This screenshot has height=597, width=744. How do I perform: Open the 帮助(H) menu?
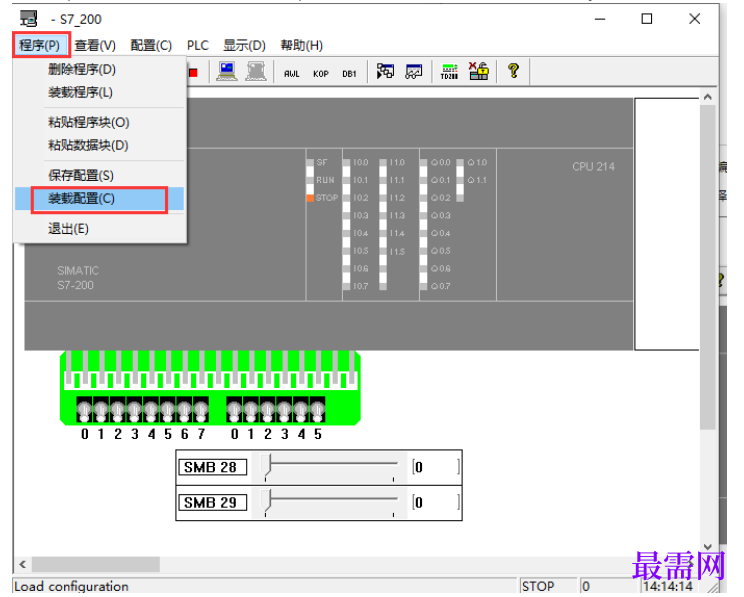(x=302, y=45)
